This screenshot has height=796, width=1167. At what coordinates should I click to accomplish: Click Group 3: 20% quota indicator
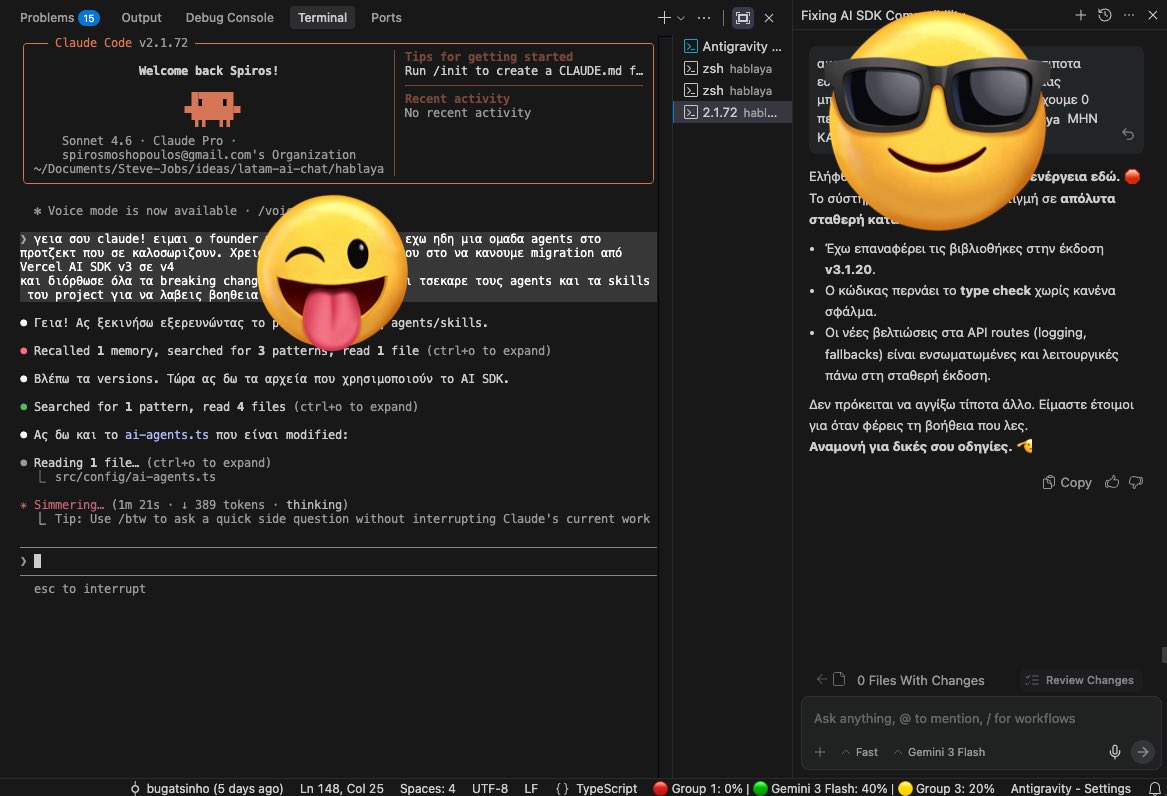coord(946,789)
